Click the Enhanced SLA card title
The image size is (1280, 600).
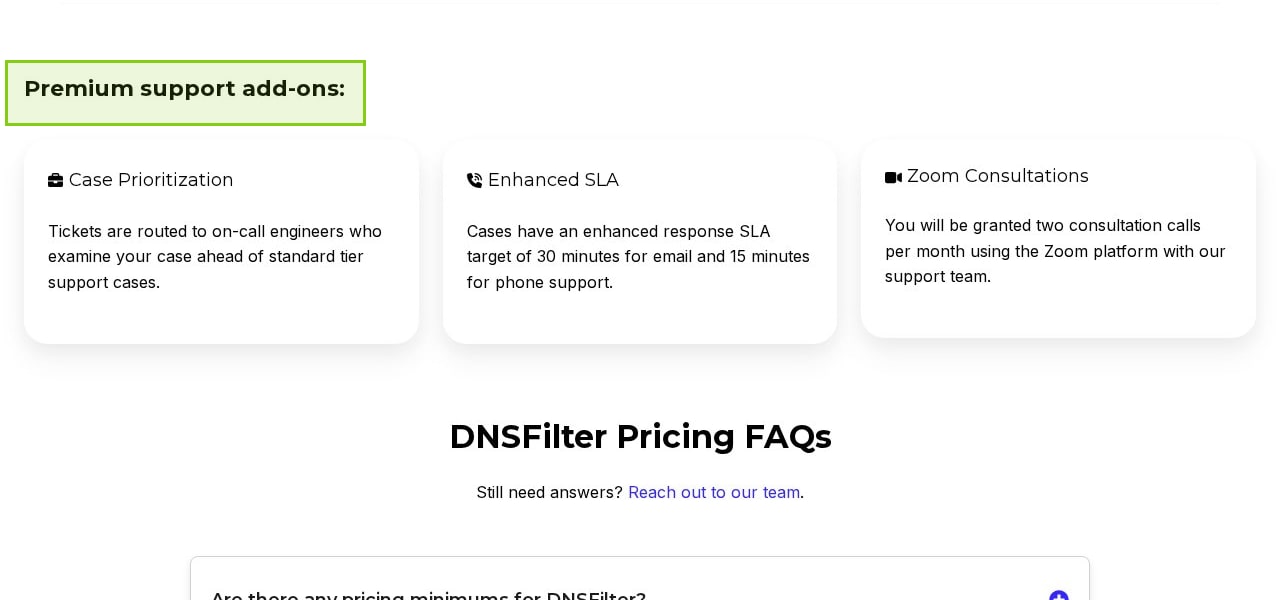click(553, 180)
